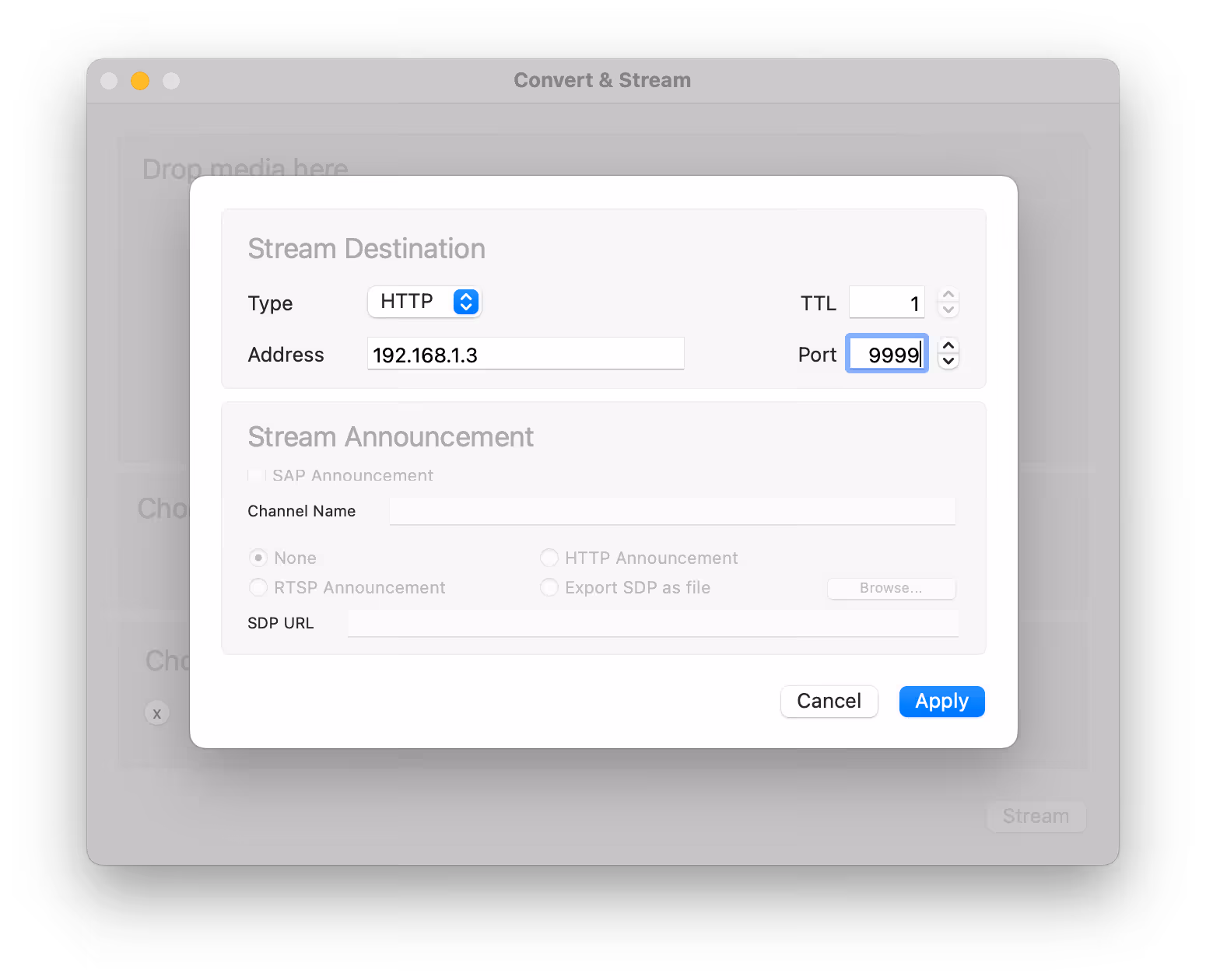Click the small x remove icon
The height and width of the screenshot is (980, 1206).
(157, 713)
